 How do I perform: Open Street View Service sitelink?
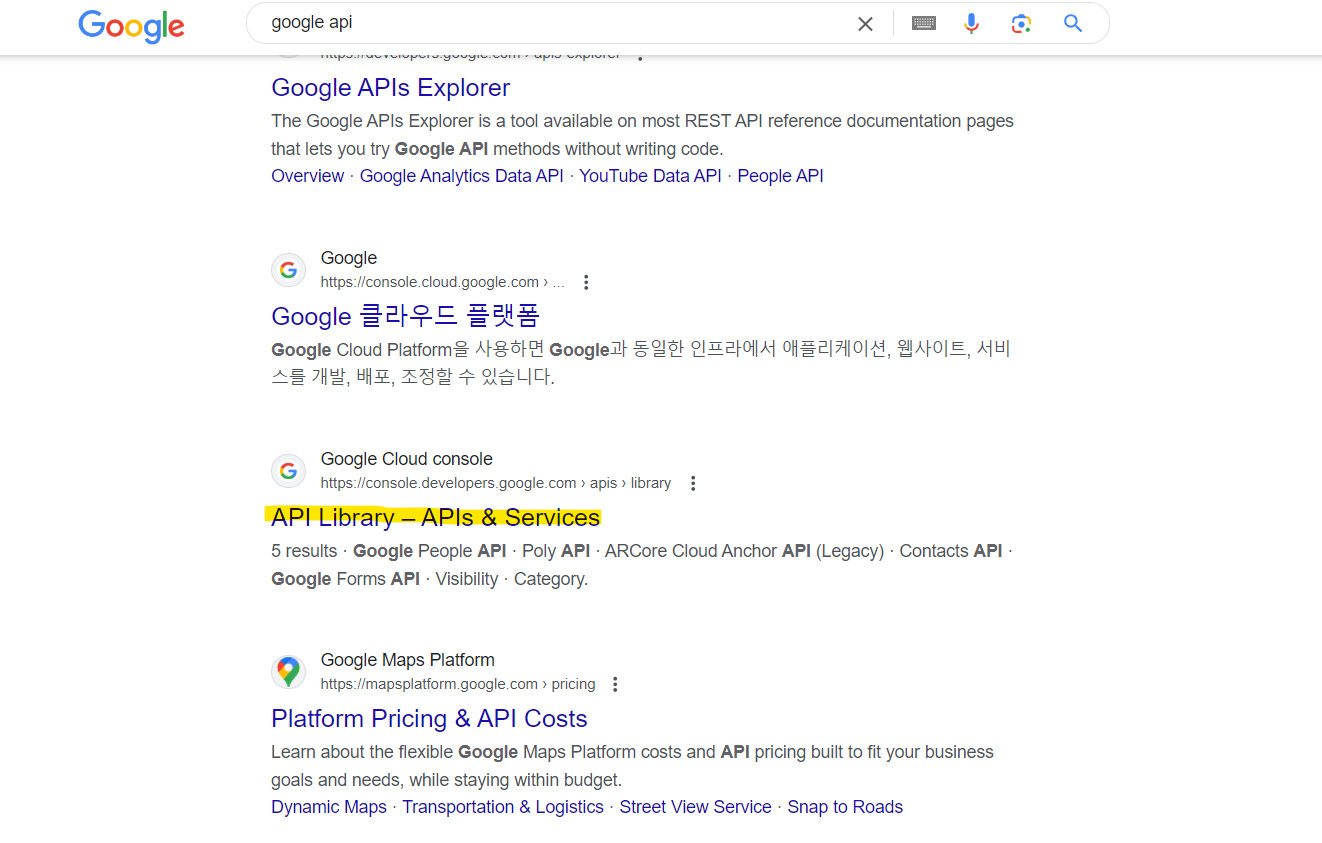coord(695,807)
